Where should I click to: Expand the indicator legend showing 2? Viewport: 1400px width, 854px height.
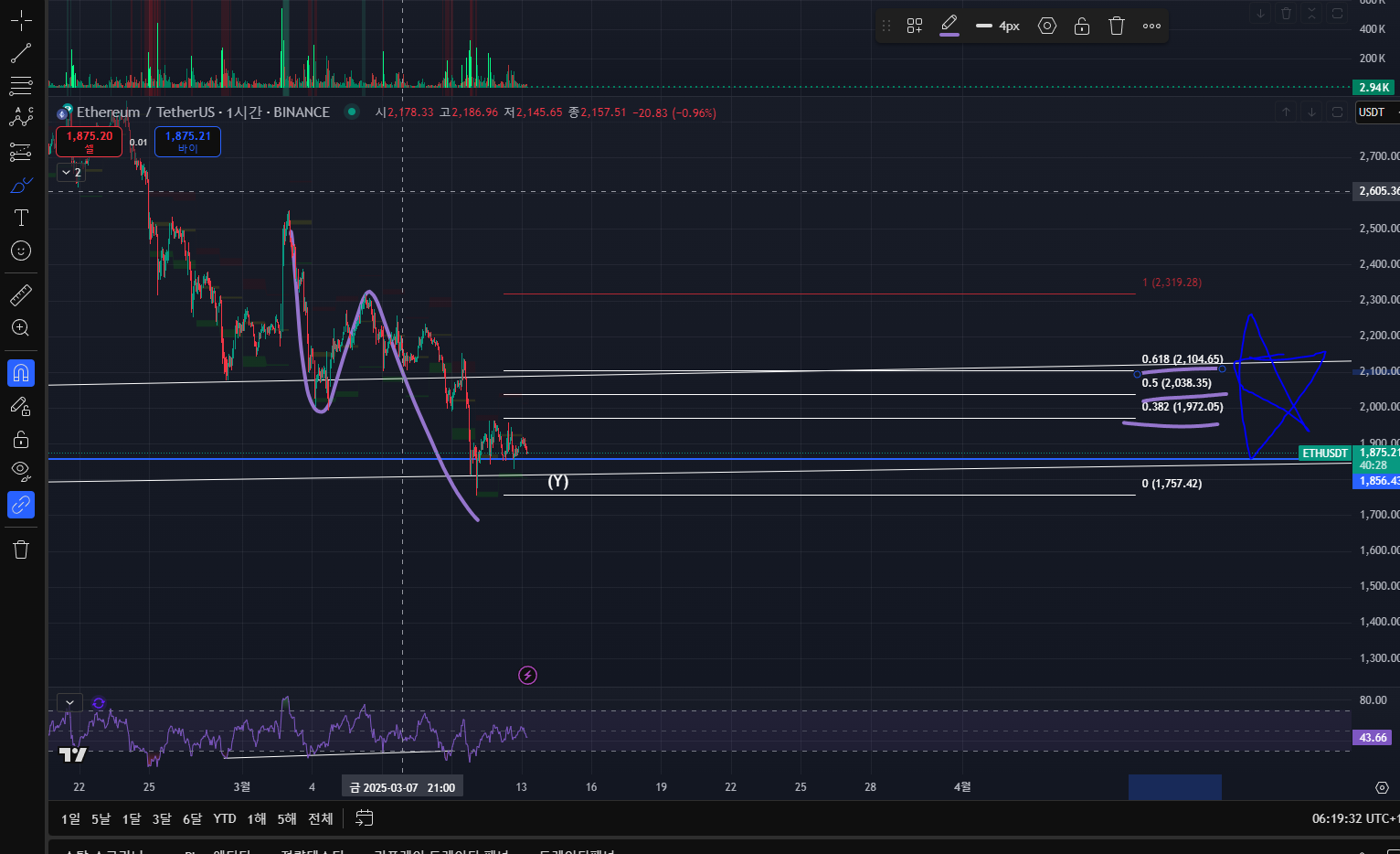point(71,172)
